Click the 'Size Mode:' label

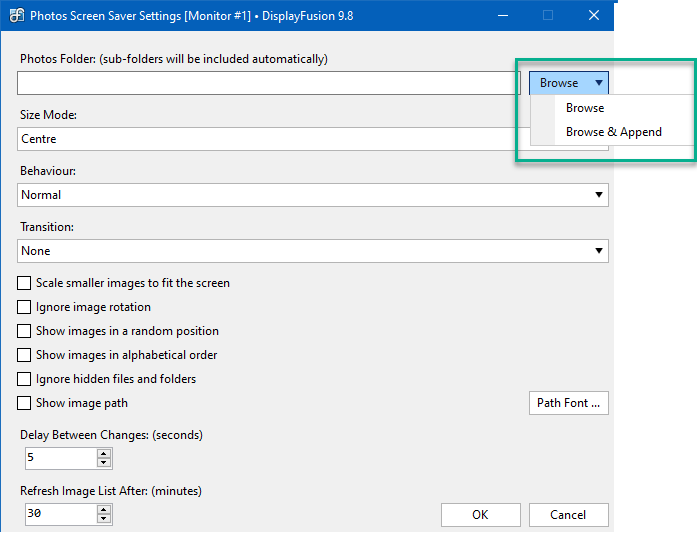(x=48, y=115)
